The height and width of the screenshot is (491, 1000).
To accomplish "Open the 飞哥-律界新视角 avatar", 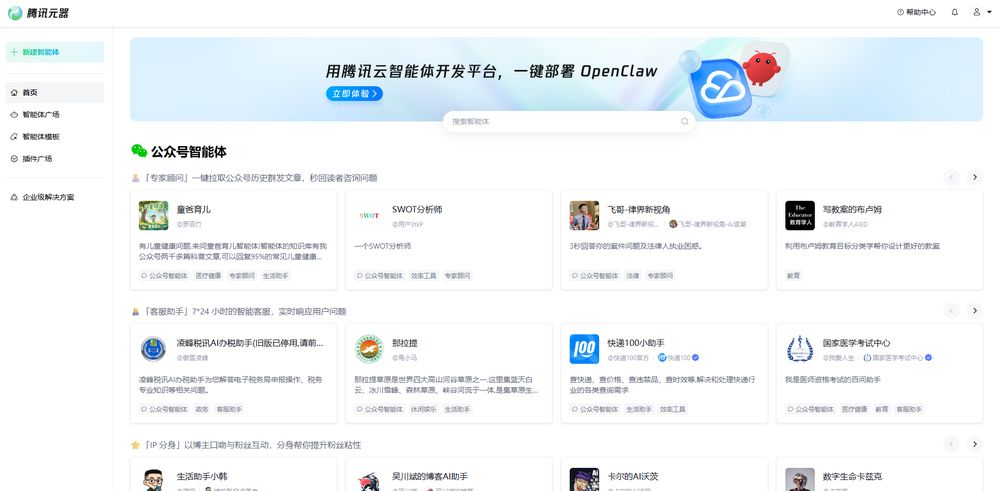I will (x=584, y=216).
